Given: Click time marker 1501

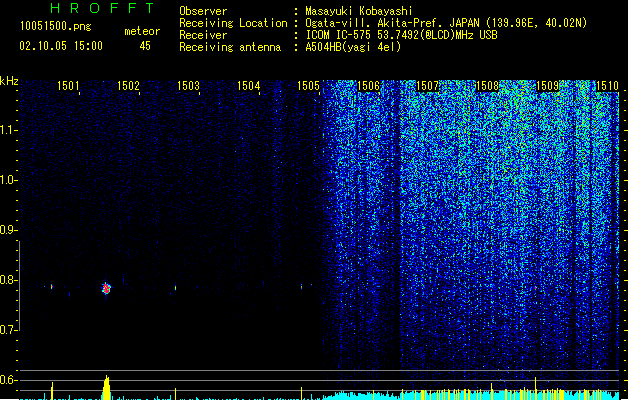Looking at the screenshot, I should [68, 85].
